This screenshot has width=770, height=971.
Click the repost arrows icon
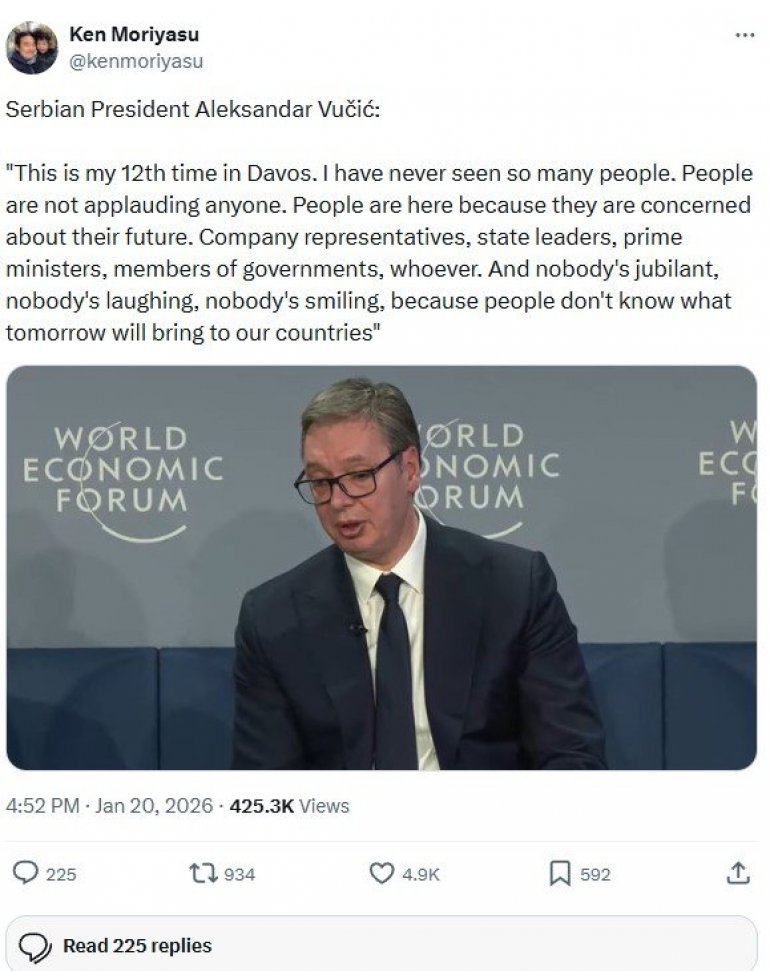pyautogui.click(x=203, y=873)
